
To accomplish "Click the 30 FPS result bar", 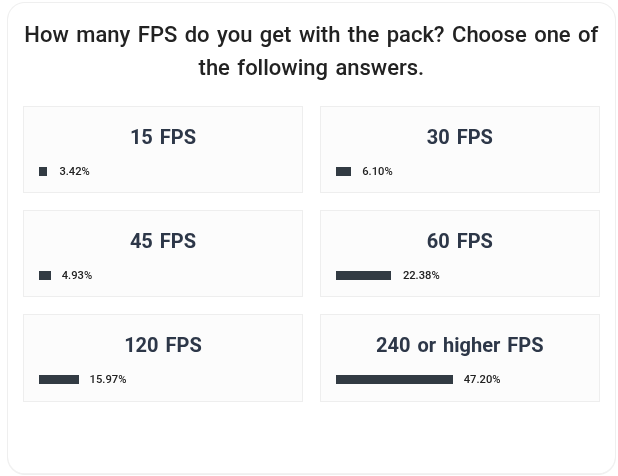I will [343, 172].
